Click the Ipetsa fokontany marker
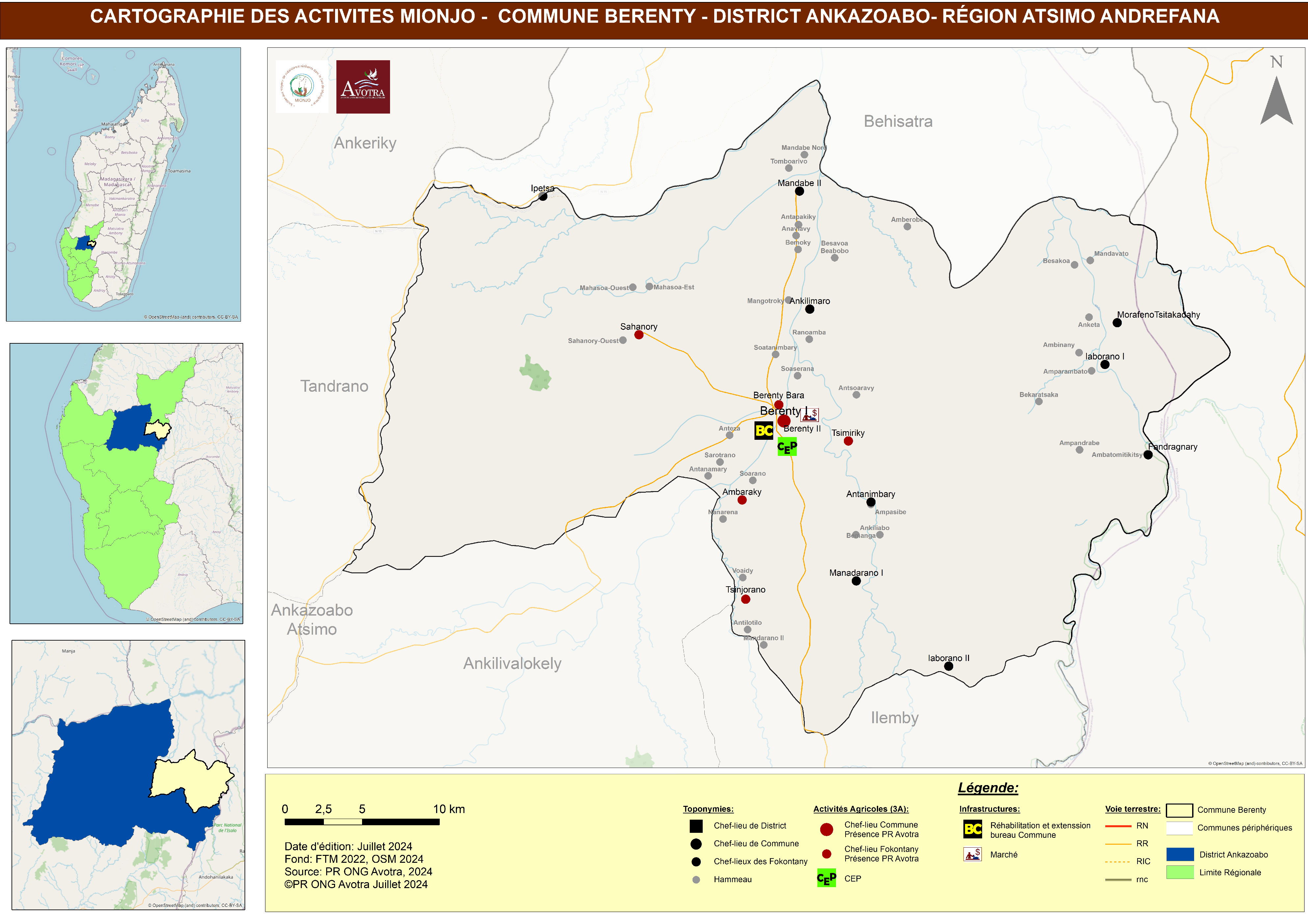 pyautogui.click(x=543, y=197)
